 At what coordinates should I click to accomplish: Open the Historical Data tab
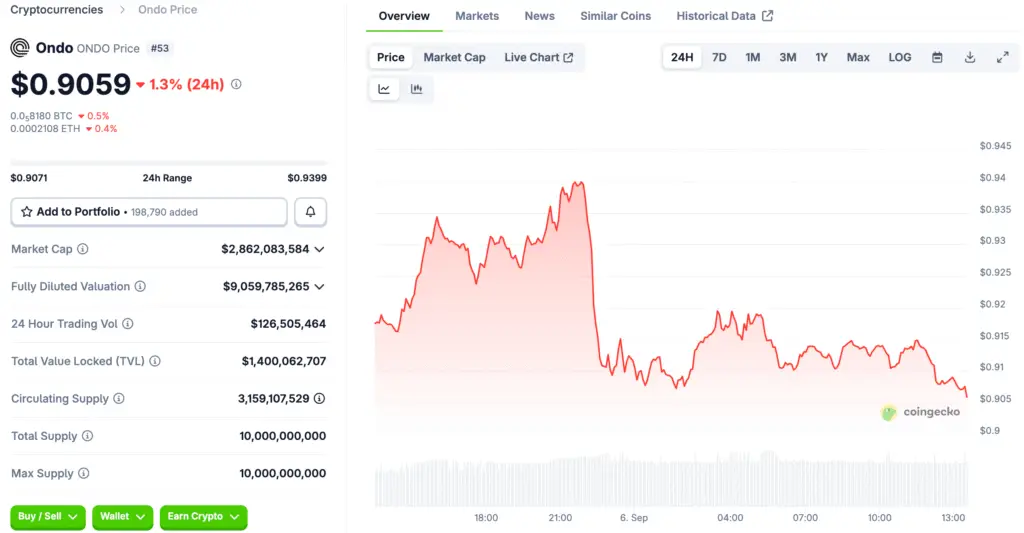[x=724, y=16]
